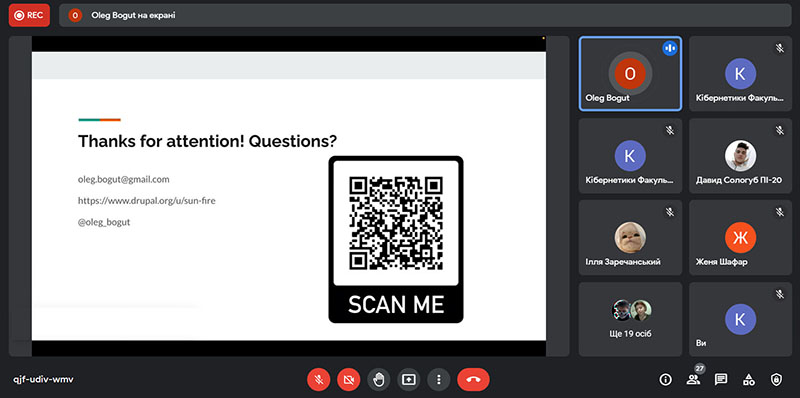Select Oleg Bogut participant tile
The height and width of the screenshot is (398, 800).
tap(630, 73)
